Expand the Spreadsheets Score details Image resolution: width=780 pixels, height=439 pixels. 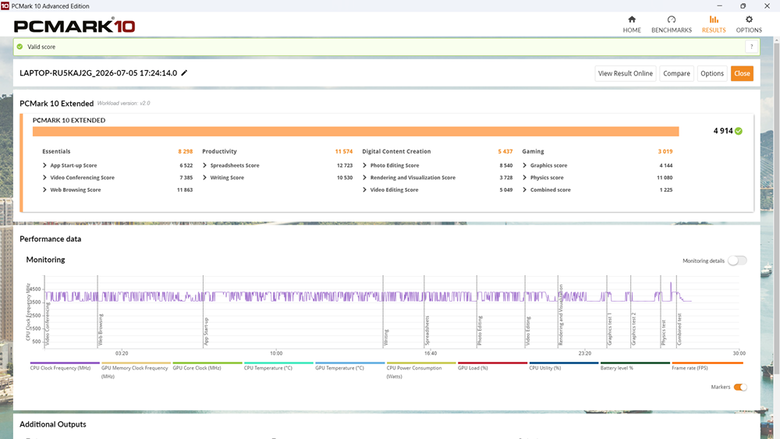click(x=231, y=166)
